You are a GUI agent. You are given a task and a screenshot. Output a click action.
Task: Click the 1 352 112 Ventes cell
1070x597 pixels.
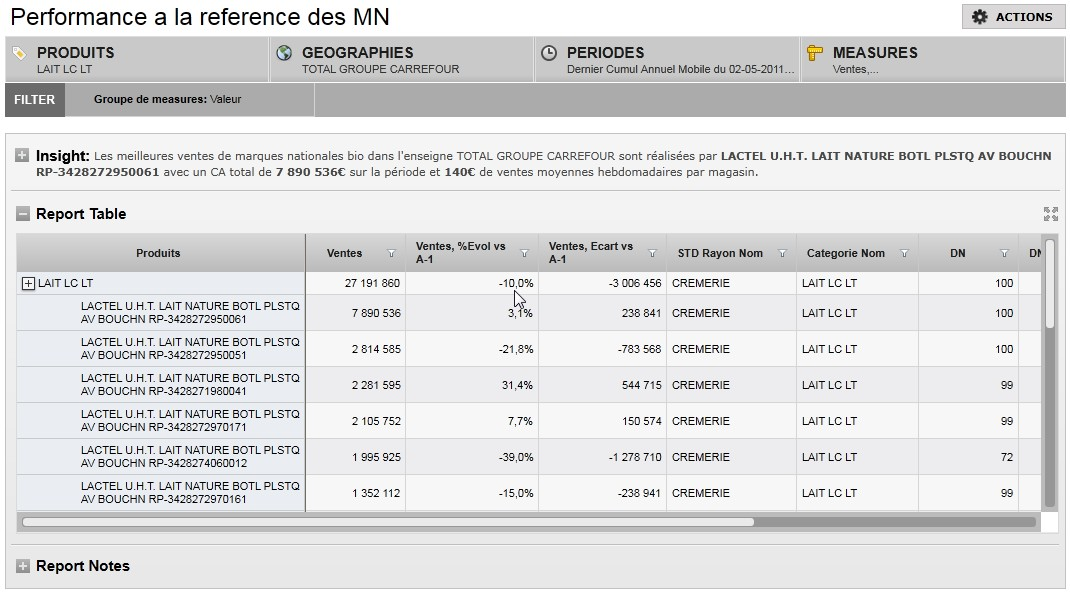tap(356, 493)
